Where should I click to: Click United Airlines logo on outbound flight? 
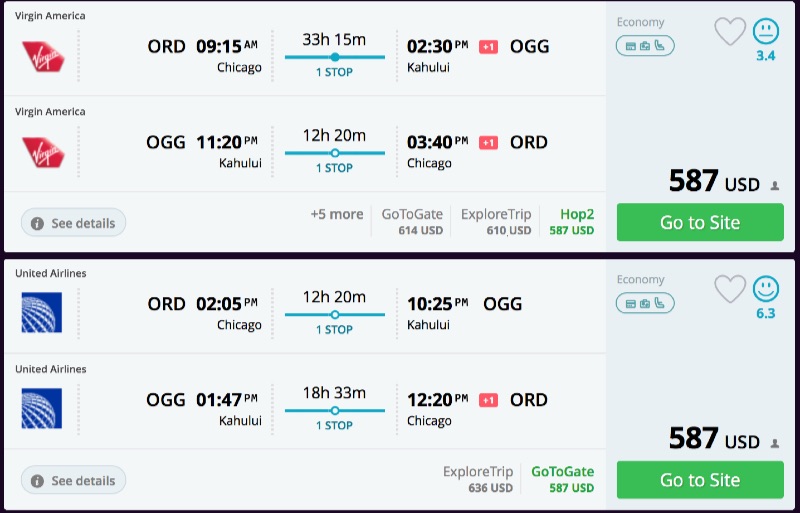click(x=42, y=313)
